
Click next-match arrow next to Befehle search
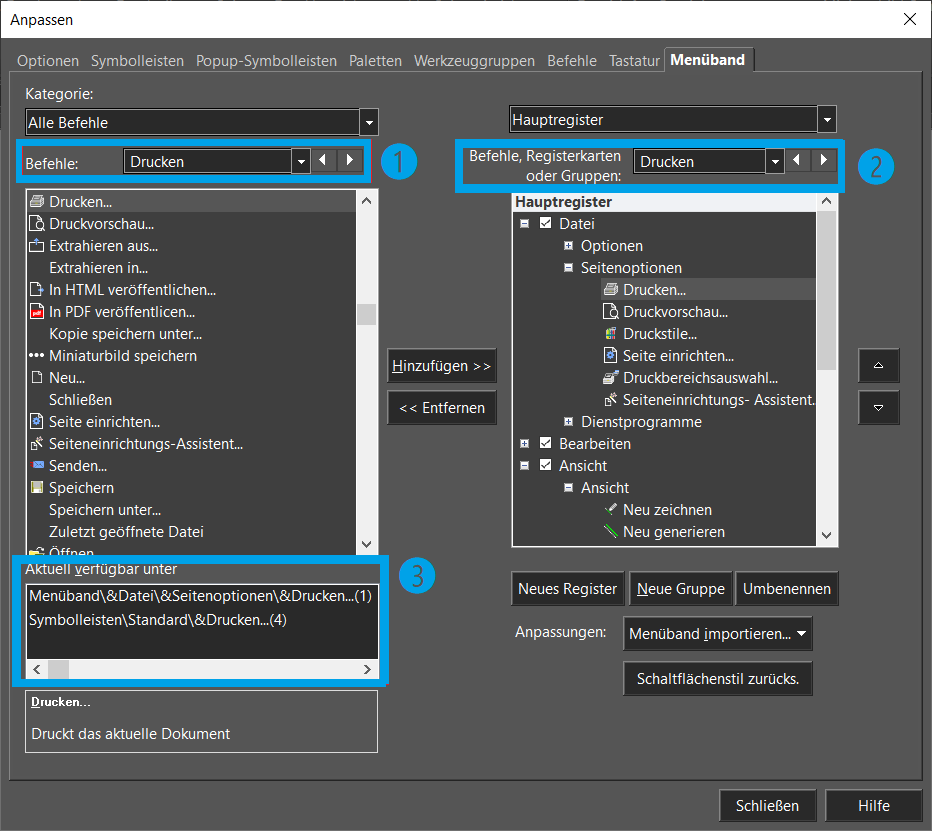(x=350, y=160)
